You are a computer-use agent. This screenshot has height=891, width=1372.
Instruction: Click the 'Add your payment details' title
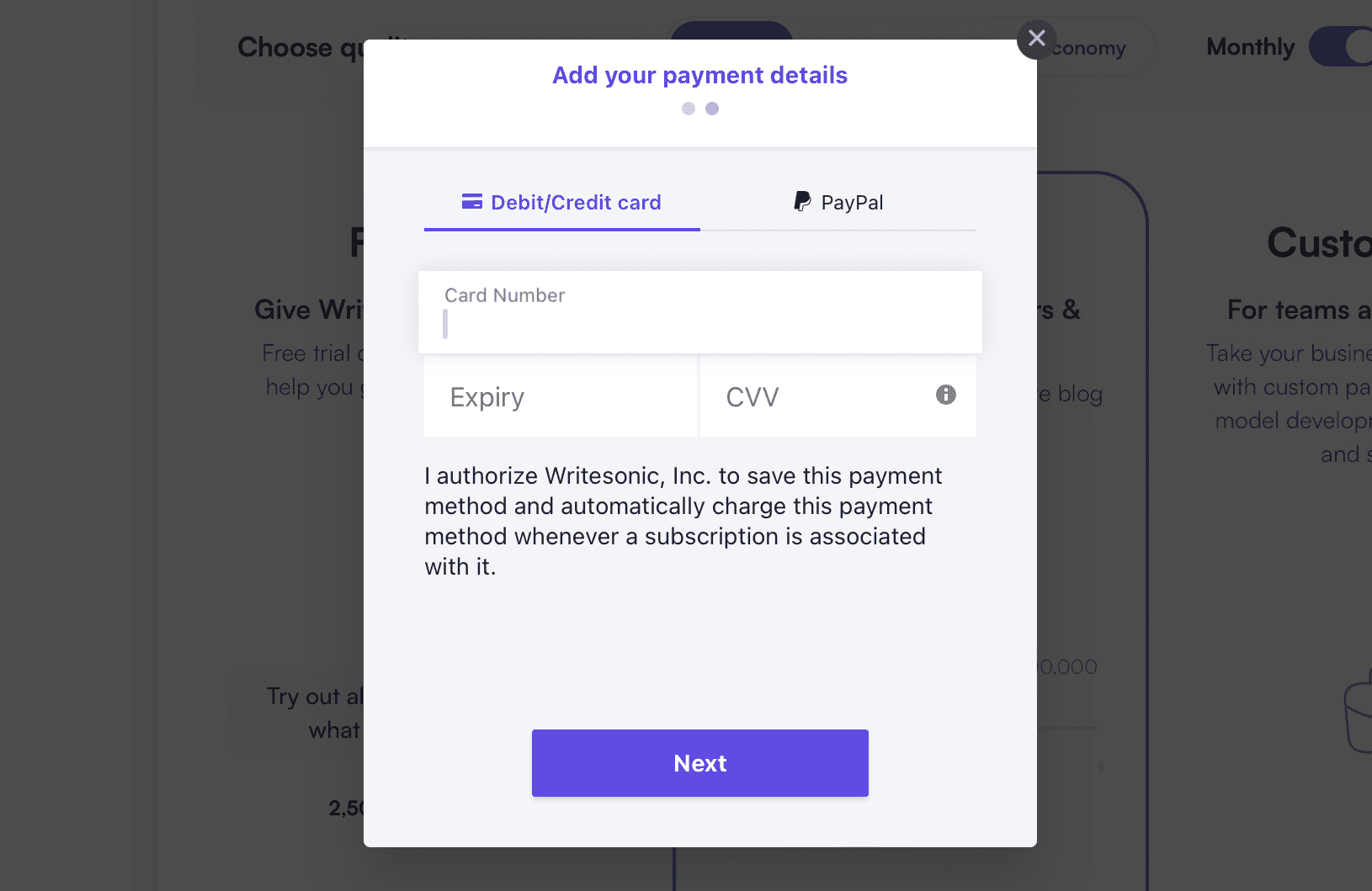coord(699,76)
